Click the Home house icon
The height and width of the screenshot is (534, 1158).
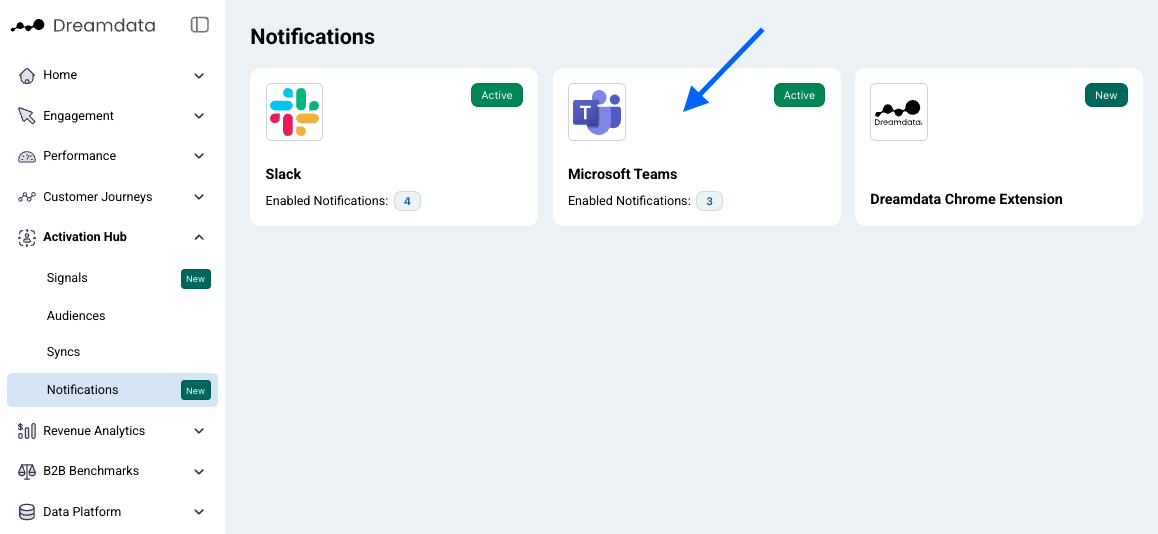pos(27,75)
